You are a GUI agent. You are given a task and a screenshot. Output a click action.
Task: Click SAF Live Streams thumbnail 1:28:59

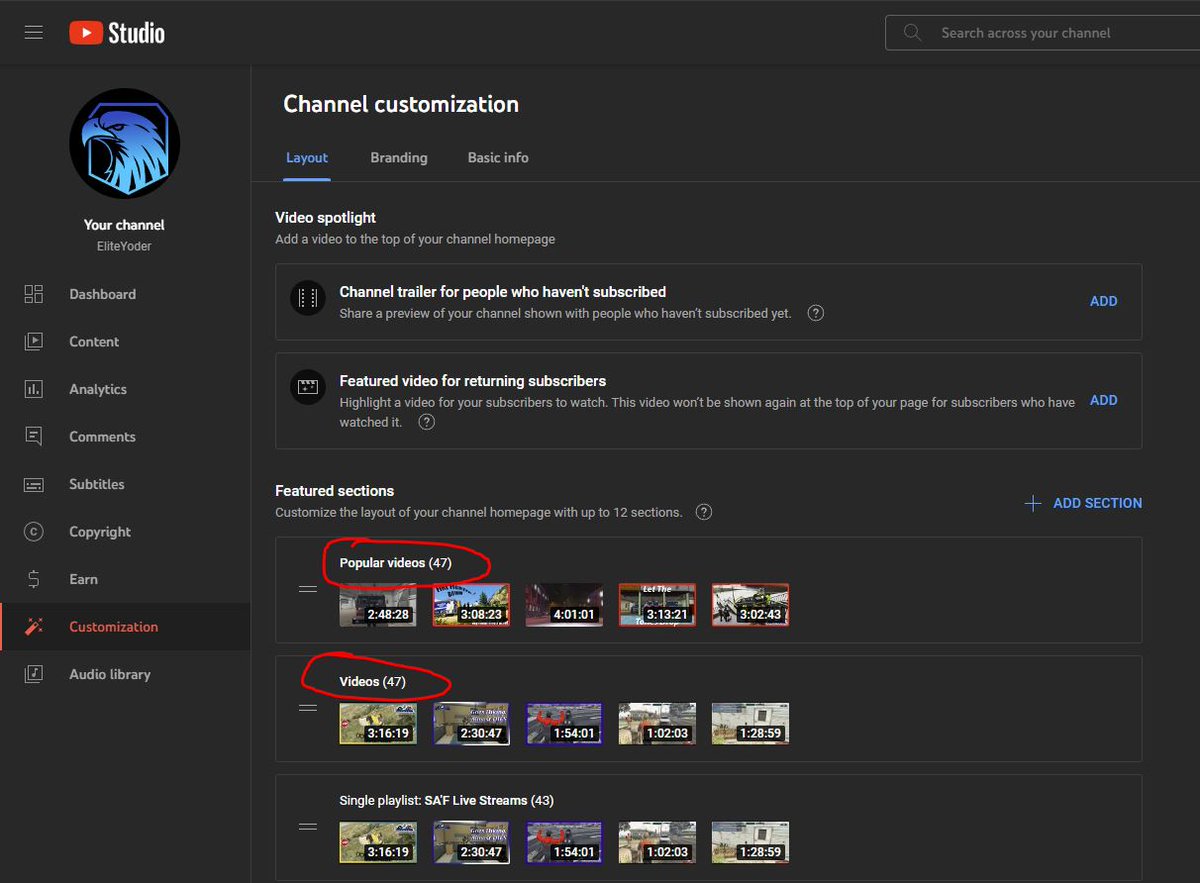pyautogui.click(x=750, y=843)
